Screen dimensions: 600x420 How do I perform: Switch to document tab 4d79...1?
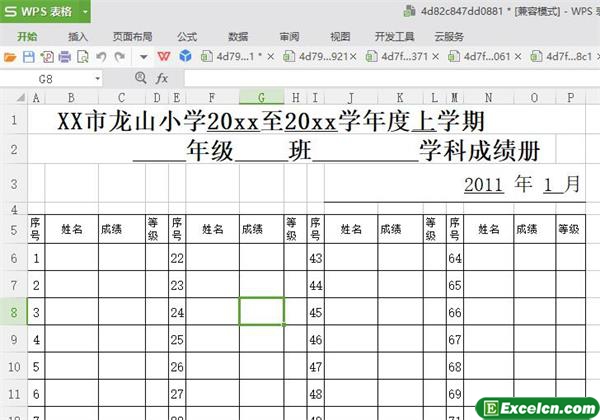click(232, 57)
